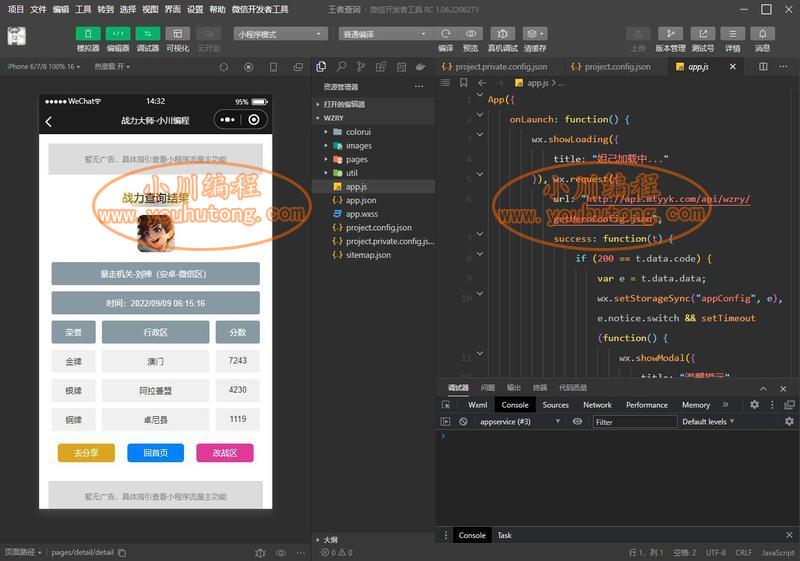Click the editor bookmark icon
The height and width of the screenshot is (561, 800).
point(464,83)
